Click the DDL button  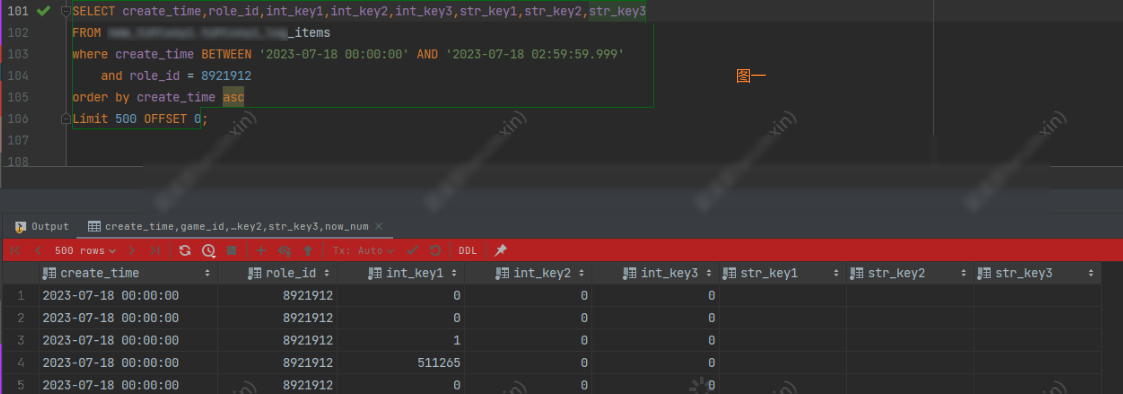[468, 251]
